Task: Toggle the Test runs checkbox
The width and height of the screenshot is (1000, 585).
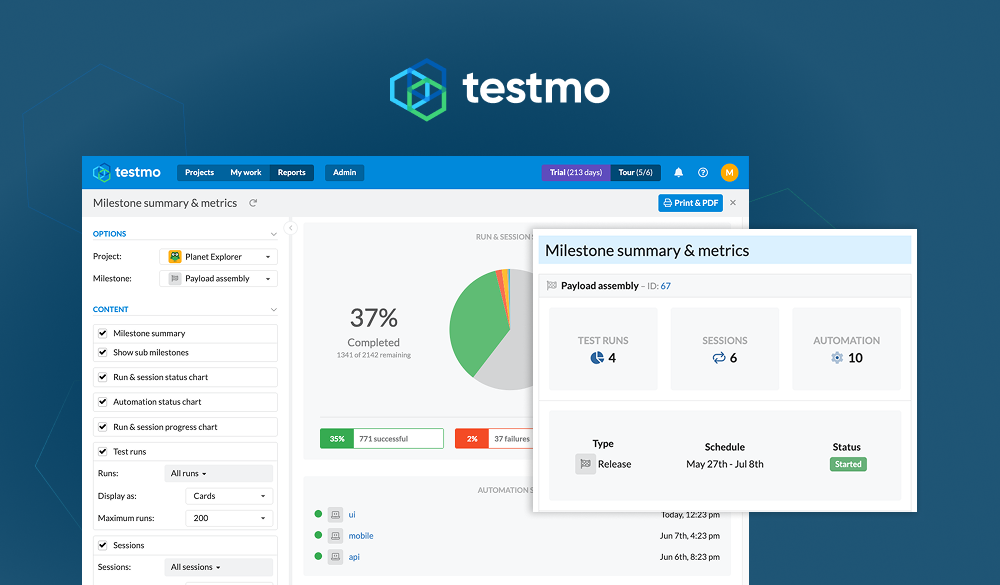Action: click(x=103, y=452)
